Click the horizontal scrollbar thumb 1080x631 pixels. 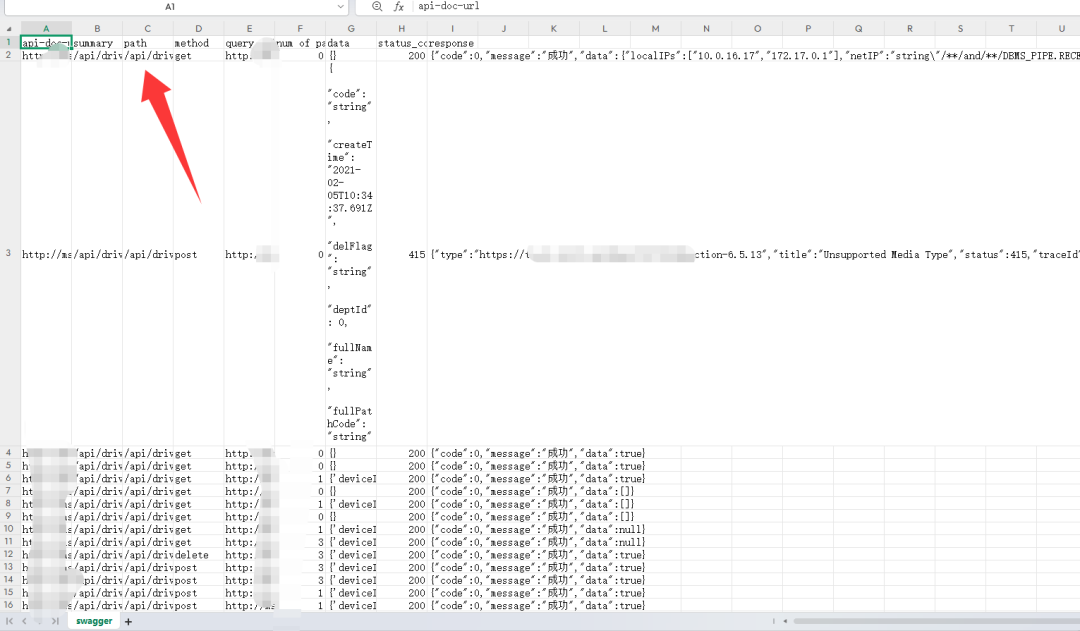(x=937, y=621)
